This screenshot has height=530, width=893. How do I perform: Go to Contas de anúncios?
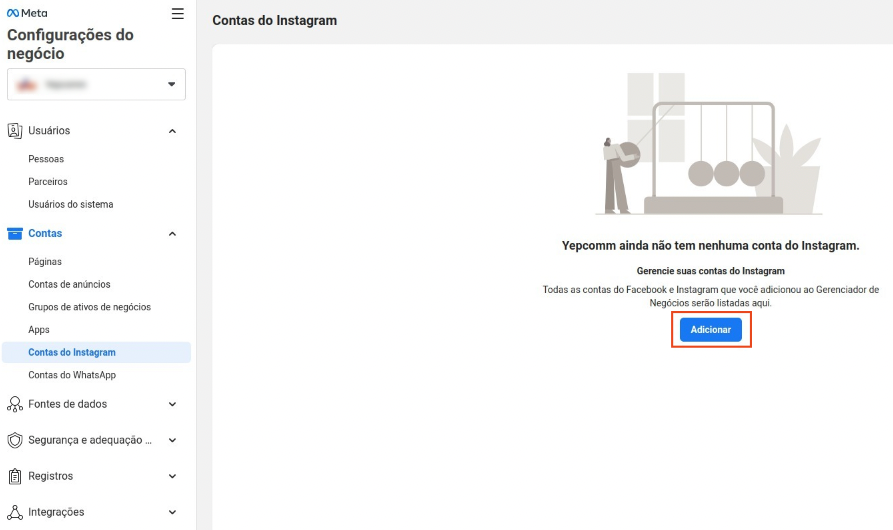tap(69, 284)
